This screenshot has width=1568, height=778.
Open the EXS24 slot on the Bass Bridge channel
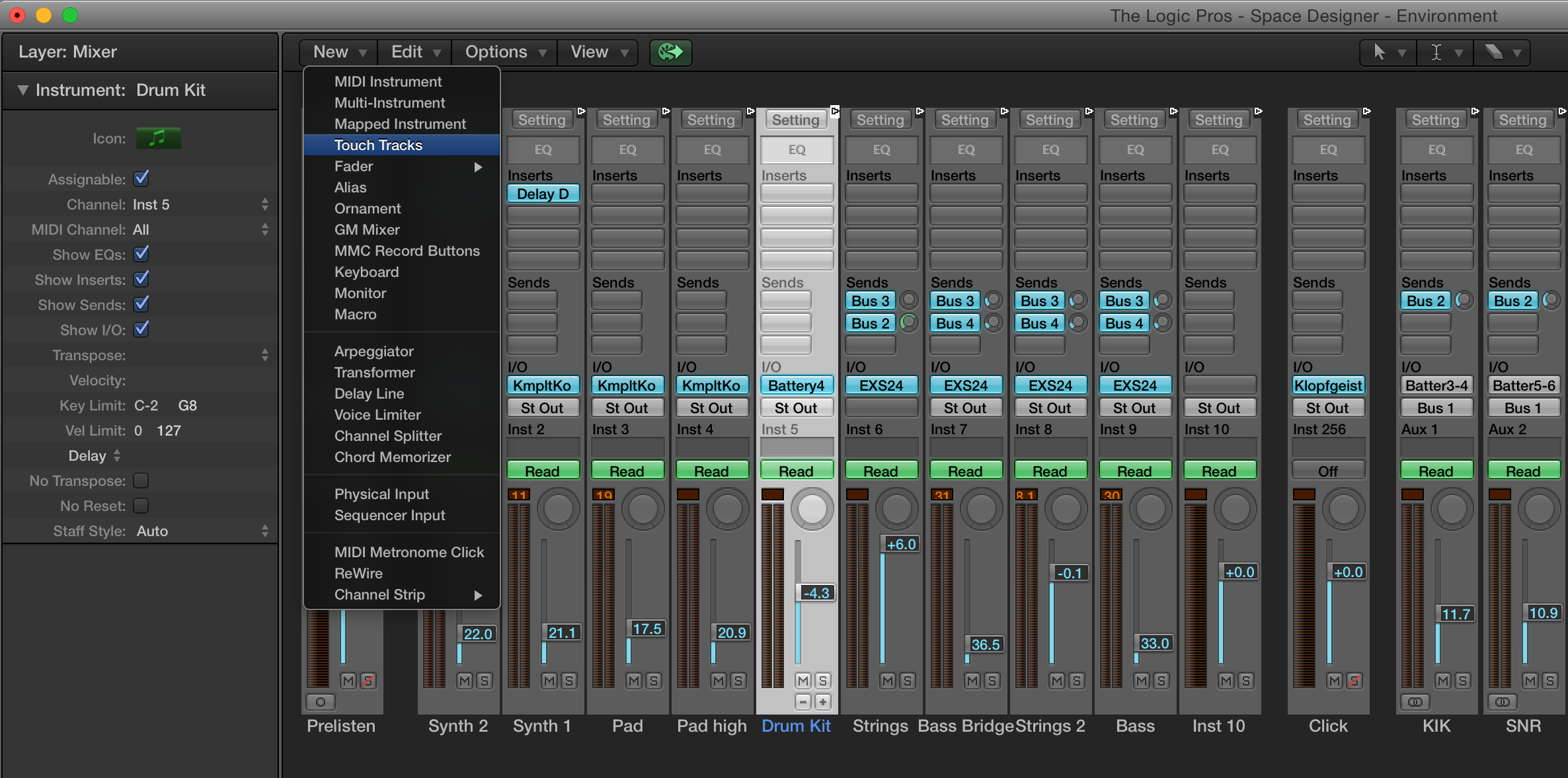click(x=965, y=385)
